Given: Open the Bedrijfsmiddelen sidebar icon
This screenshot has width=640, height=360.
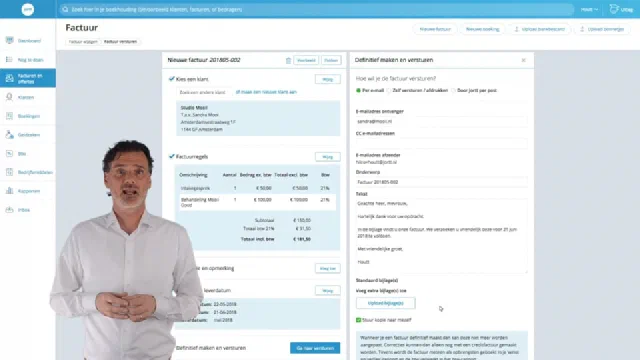Looking at the screenshot, I should click(x=9, y=172).
